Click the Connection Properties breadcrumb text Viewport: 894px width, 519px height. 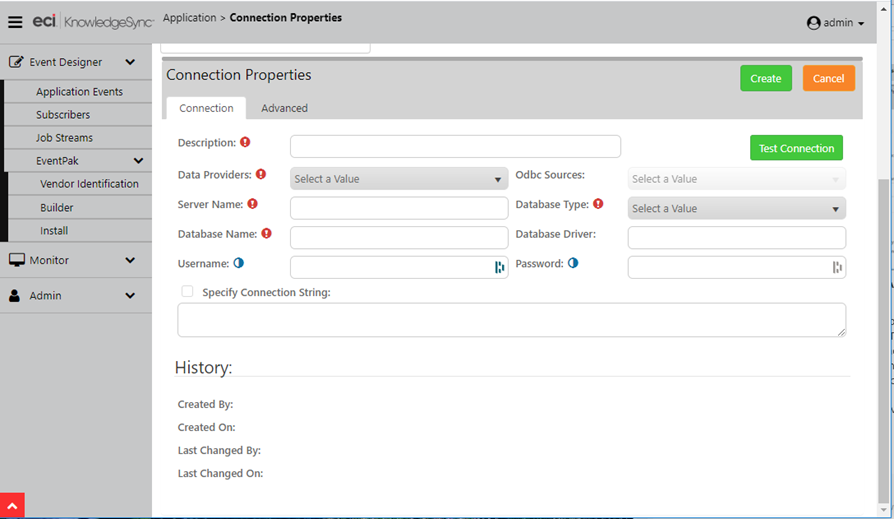click(x=286, y=18)
